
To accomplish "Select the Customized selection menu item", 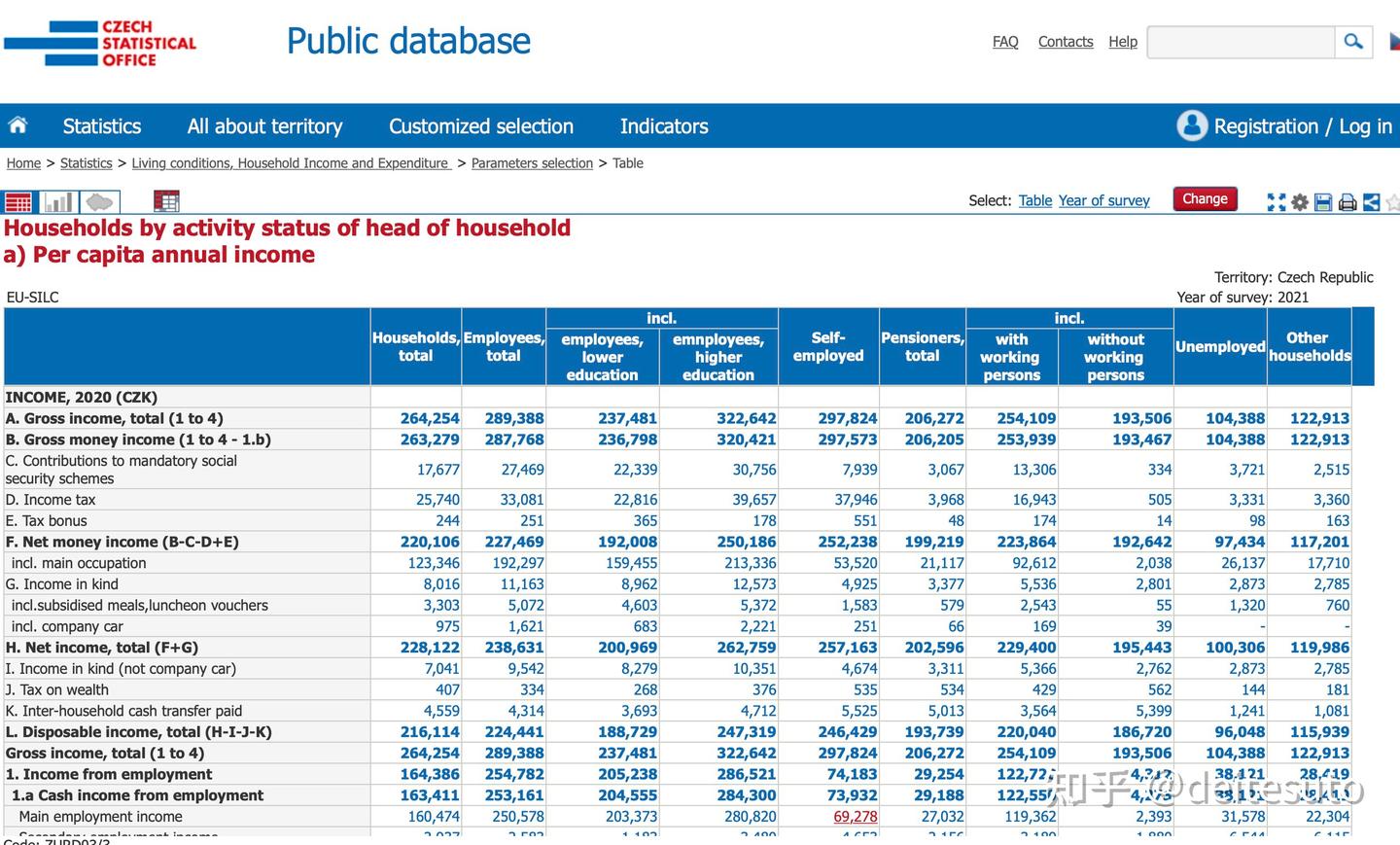I will 481,126.
